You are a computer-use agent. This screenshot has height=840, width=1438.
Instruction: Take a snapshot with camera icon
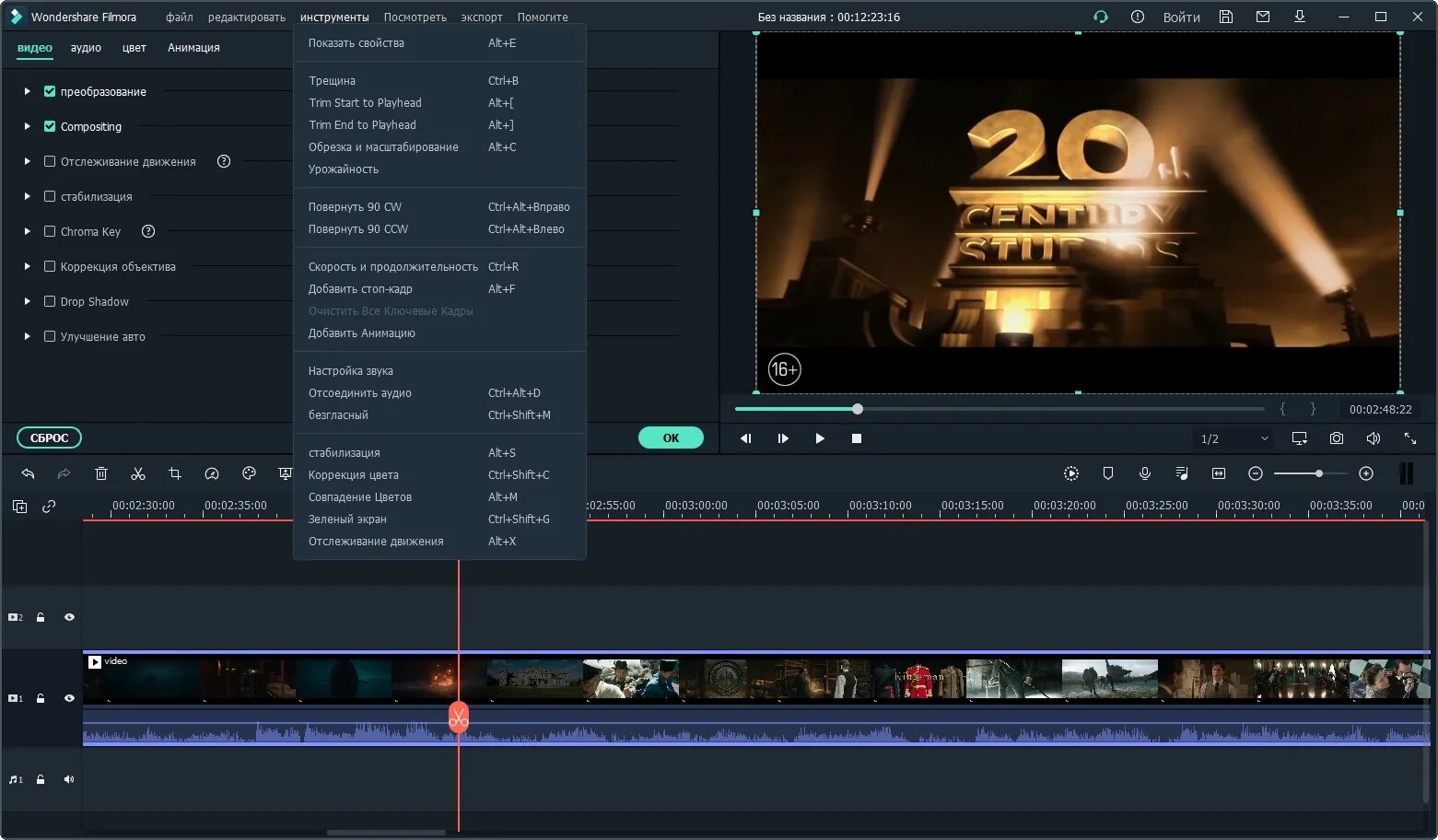(1337, 438)
